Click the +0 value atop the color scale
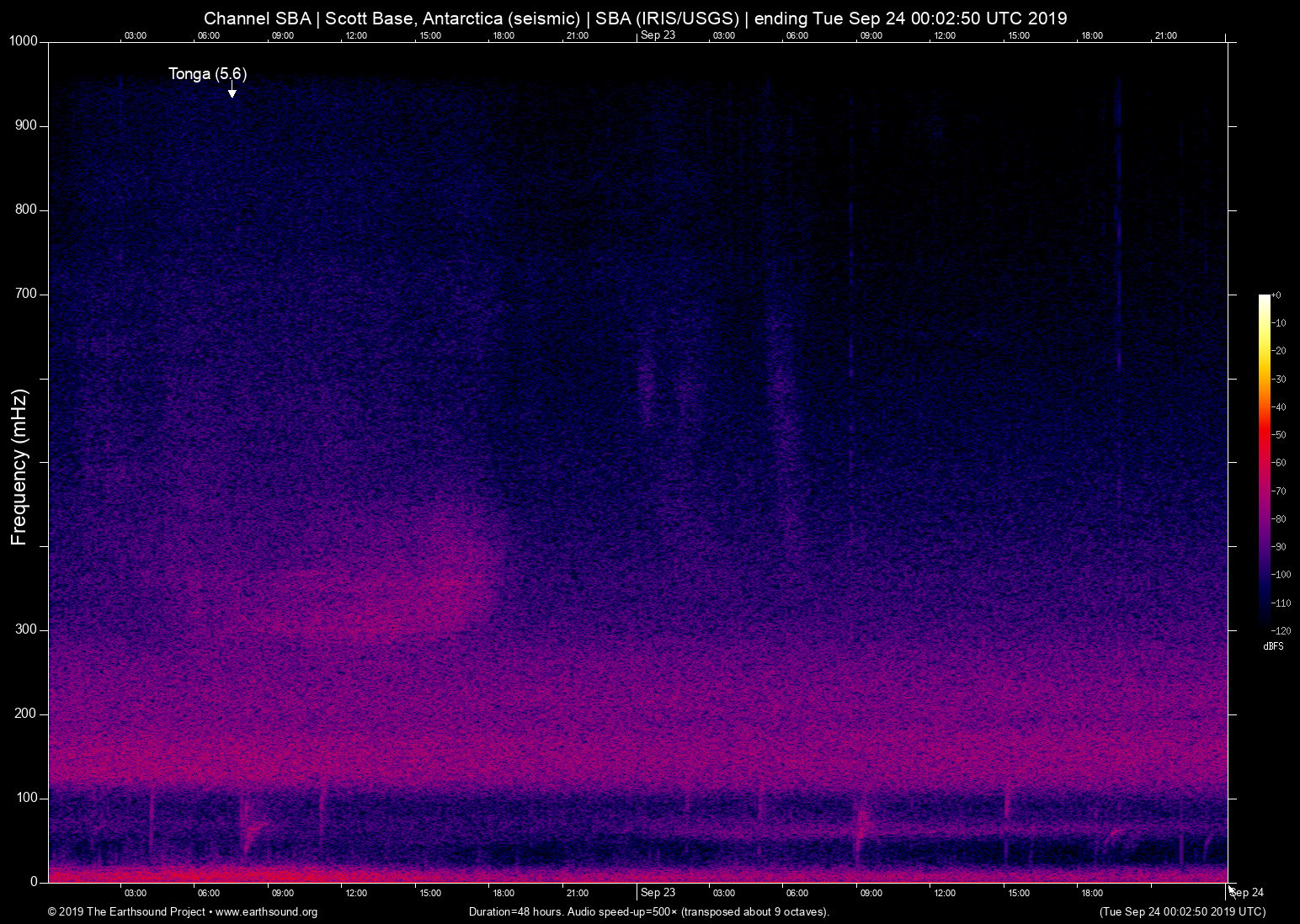Image resolution: width=1300 pixels, height=924 pixels. [x=1276, y=295]
